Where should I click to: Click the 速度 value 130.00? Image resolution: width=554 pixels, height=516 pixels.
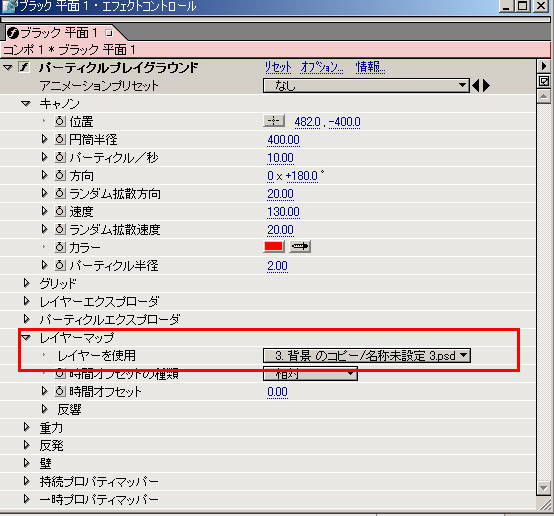point(283,212)
